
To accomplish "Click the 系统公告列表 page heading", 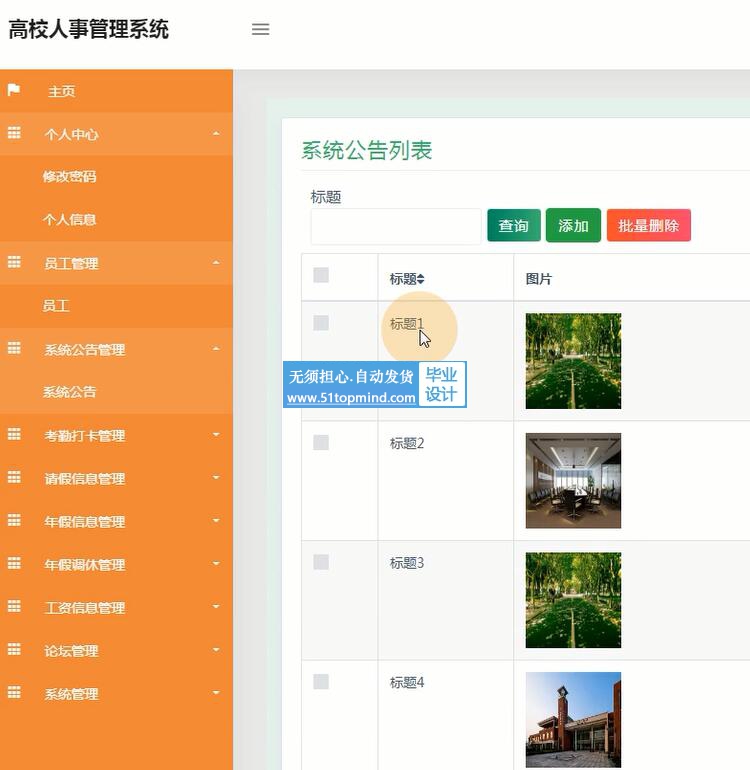I will pos(367,150).
